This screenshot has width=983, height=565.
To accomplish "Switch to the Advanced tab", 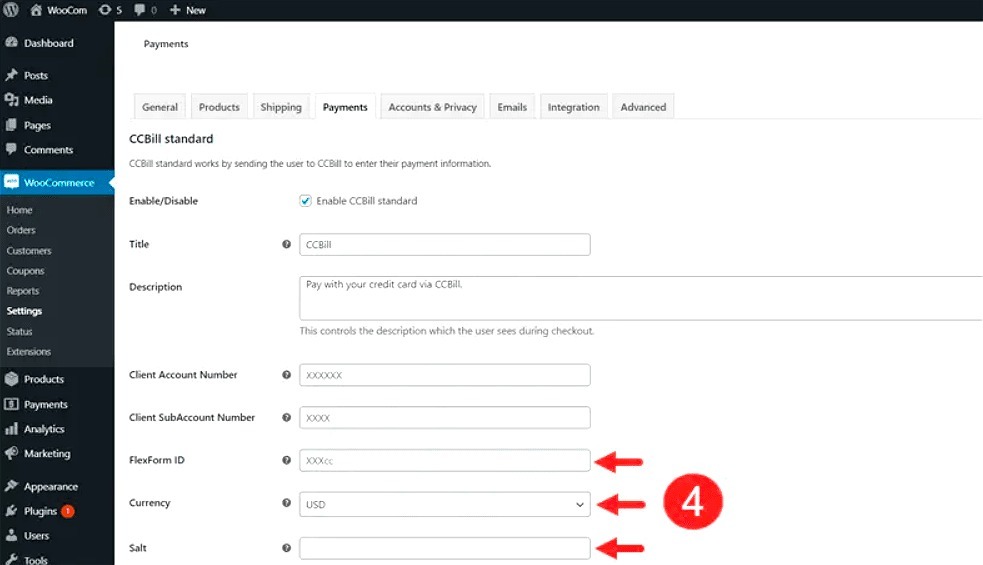I will coord(643,107).
